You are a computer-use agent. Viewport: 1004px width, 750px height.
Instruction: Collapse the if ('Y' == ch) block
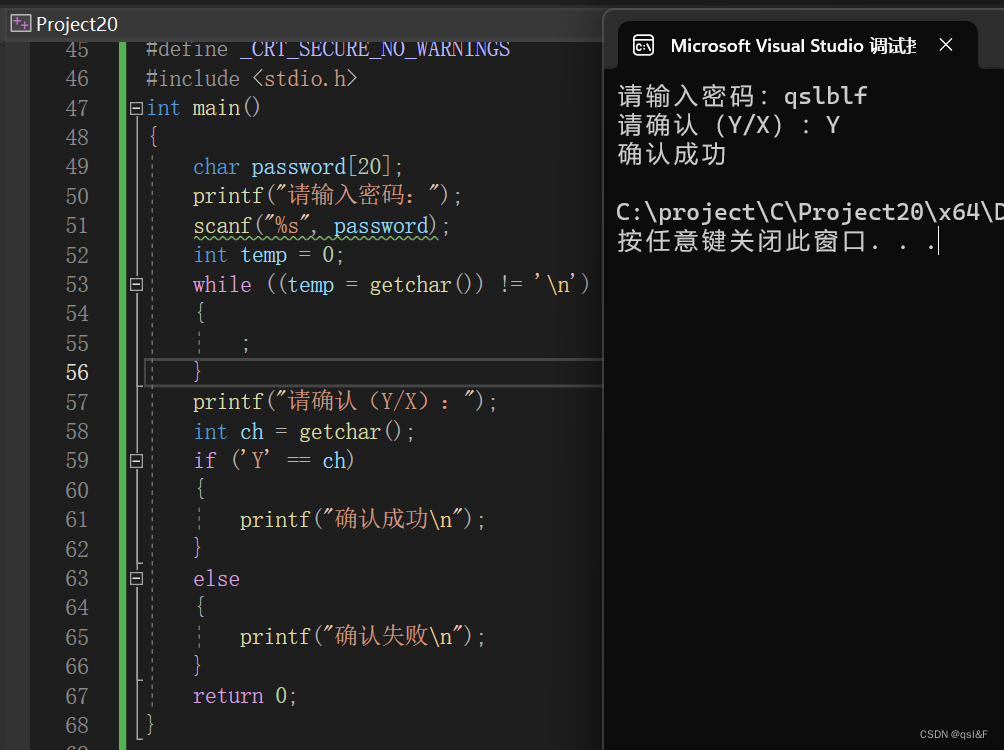point(136,460)
